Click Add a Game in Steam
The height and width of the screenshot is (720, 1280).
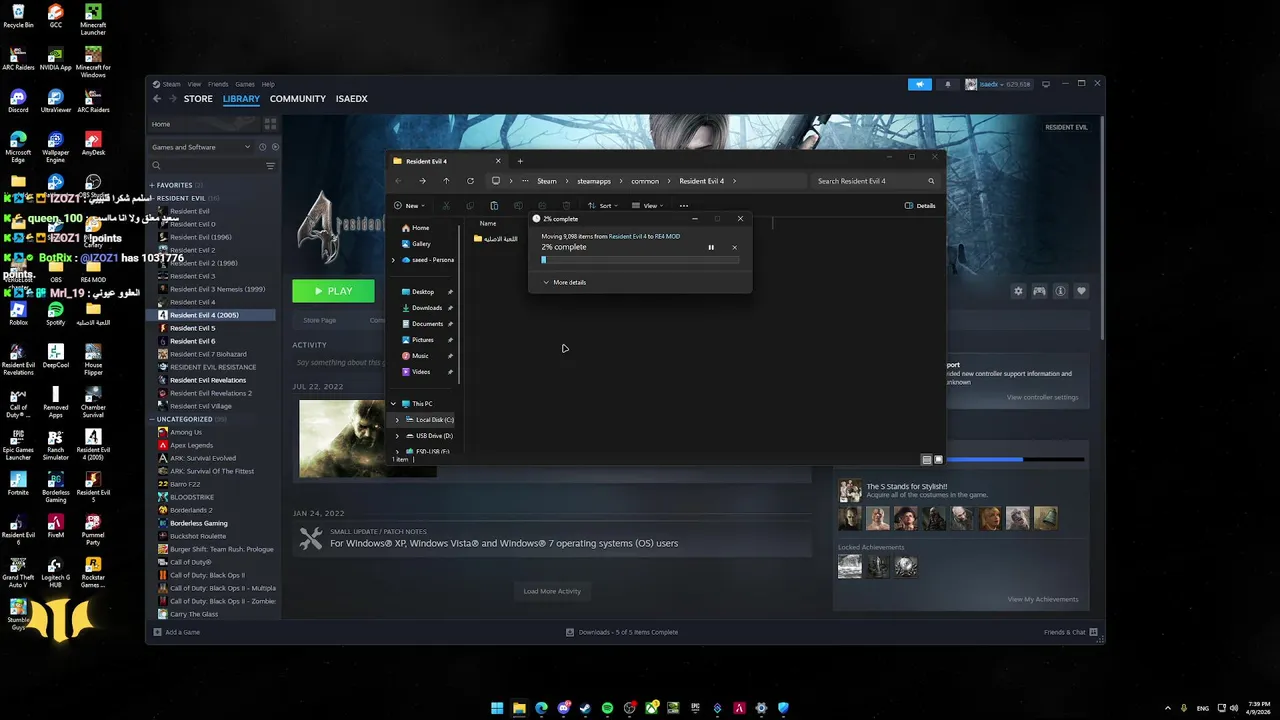177,632
